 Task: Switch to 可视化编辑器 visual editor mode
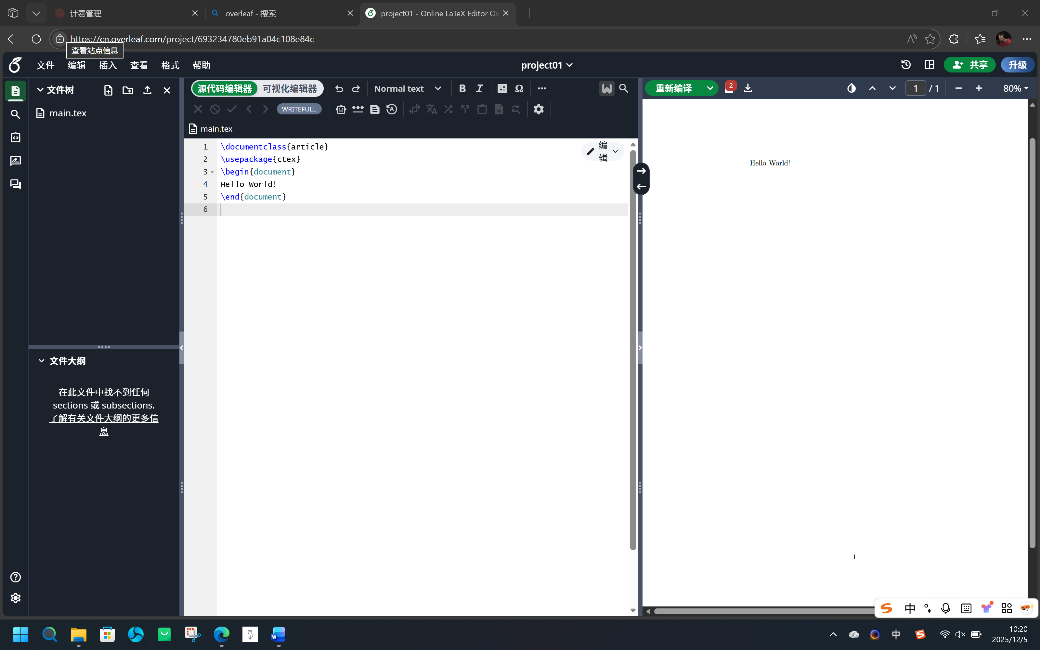pyautogui.click(x=289, y=89)
